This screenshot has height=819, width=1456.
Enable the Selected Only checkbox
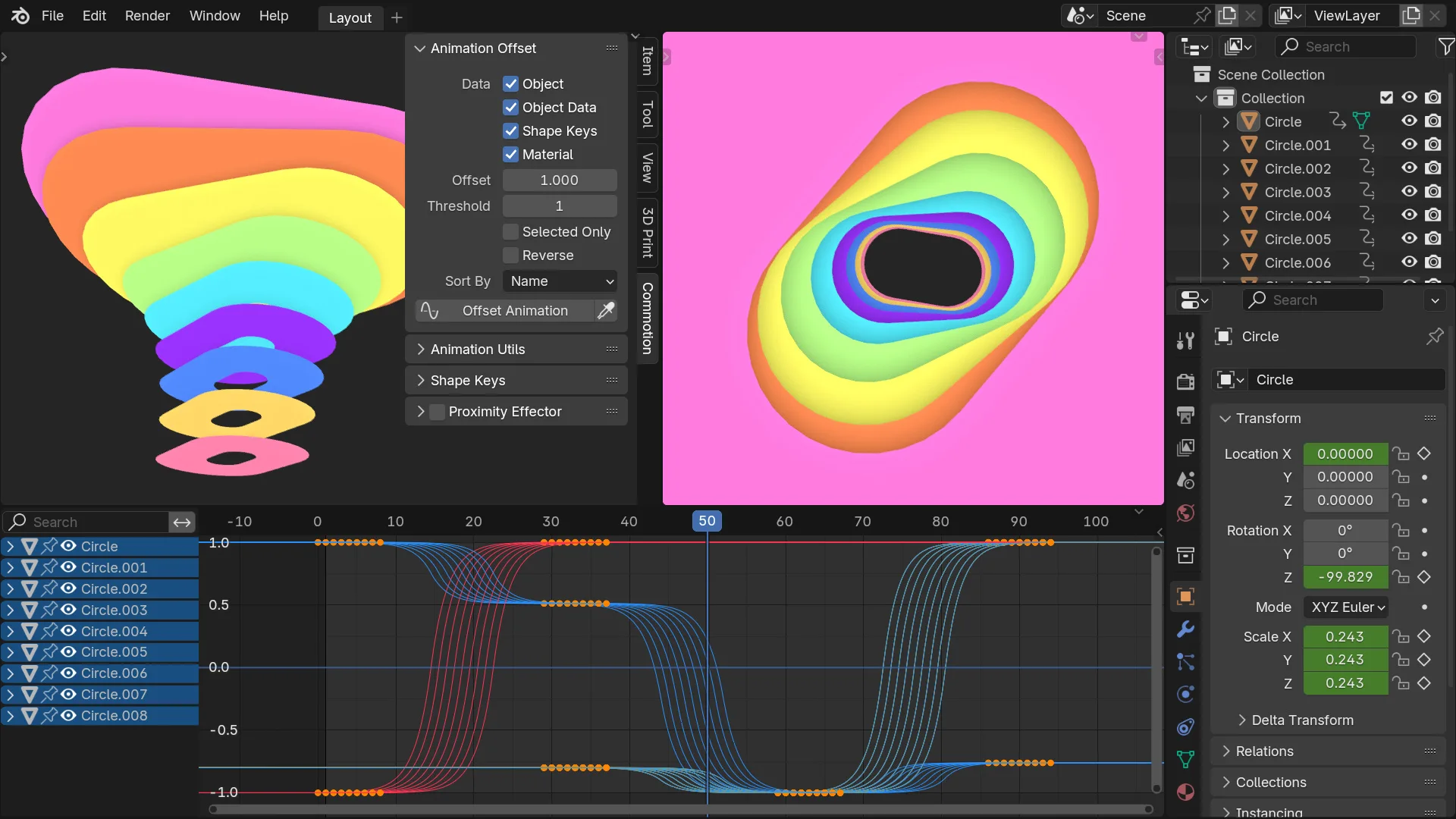(510, 231)
